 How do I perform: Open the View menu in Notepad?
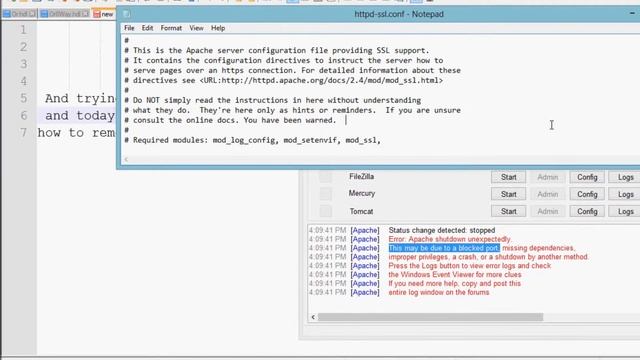(x=196, y=28)
